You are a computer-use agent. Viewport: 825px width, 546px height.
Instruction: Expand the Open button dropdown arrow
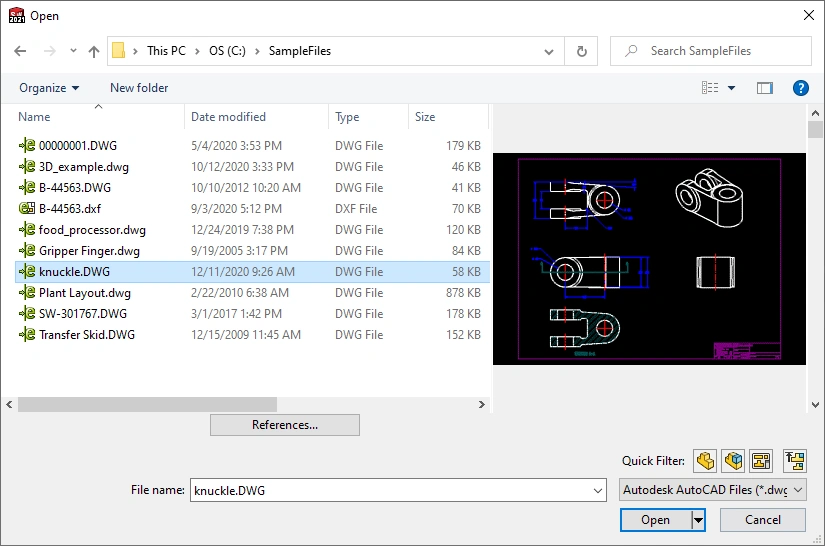click(x=698, y=520)
